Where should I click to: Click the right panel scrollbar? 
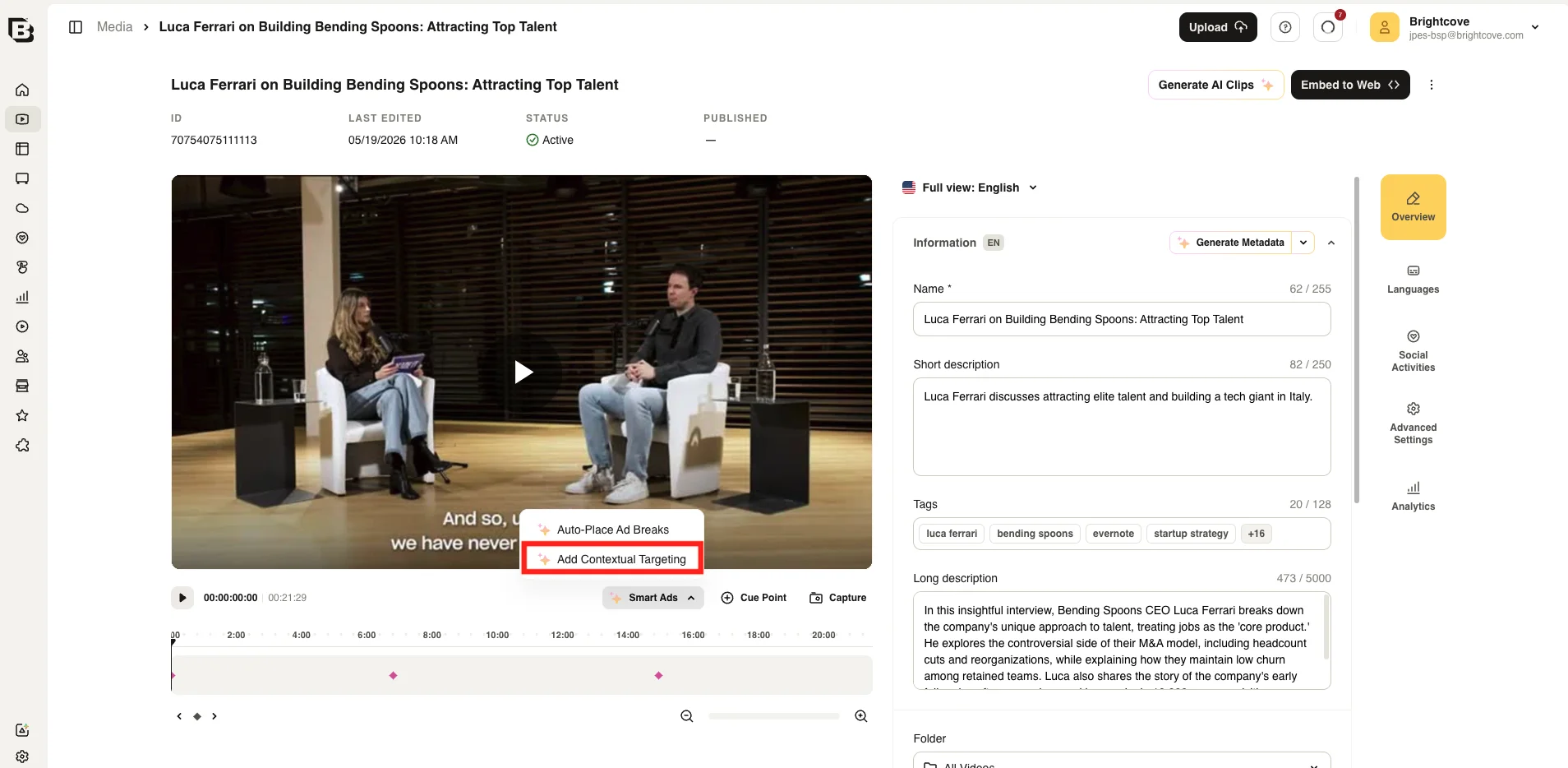click(1356, 340)
